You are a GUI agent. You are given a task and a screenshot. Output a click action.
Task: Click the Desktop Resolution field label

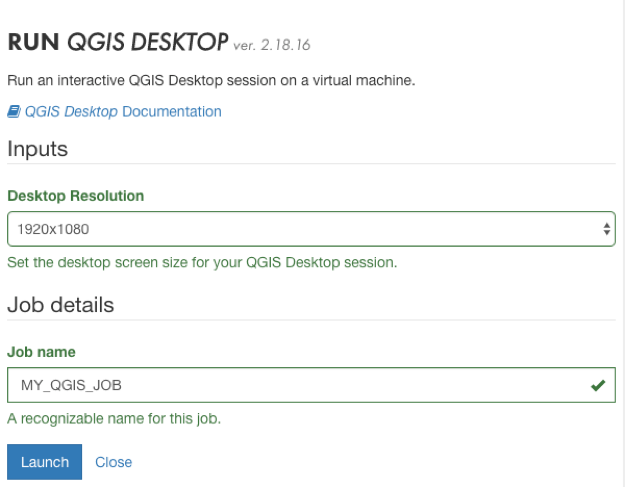[75, 196]
